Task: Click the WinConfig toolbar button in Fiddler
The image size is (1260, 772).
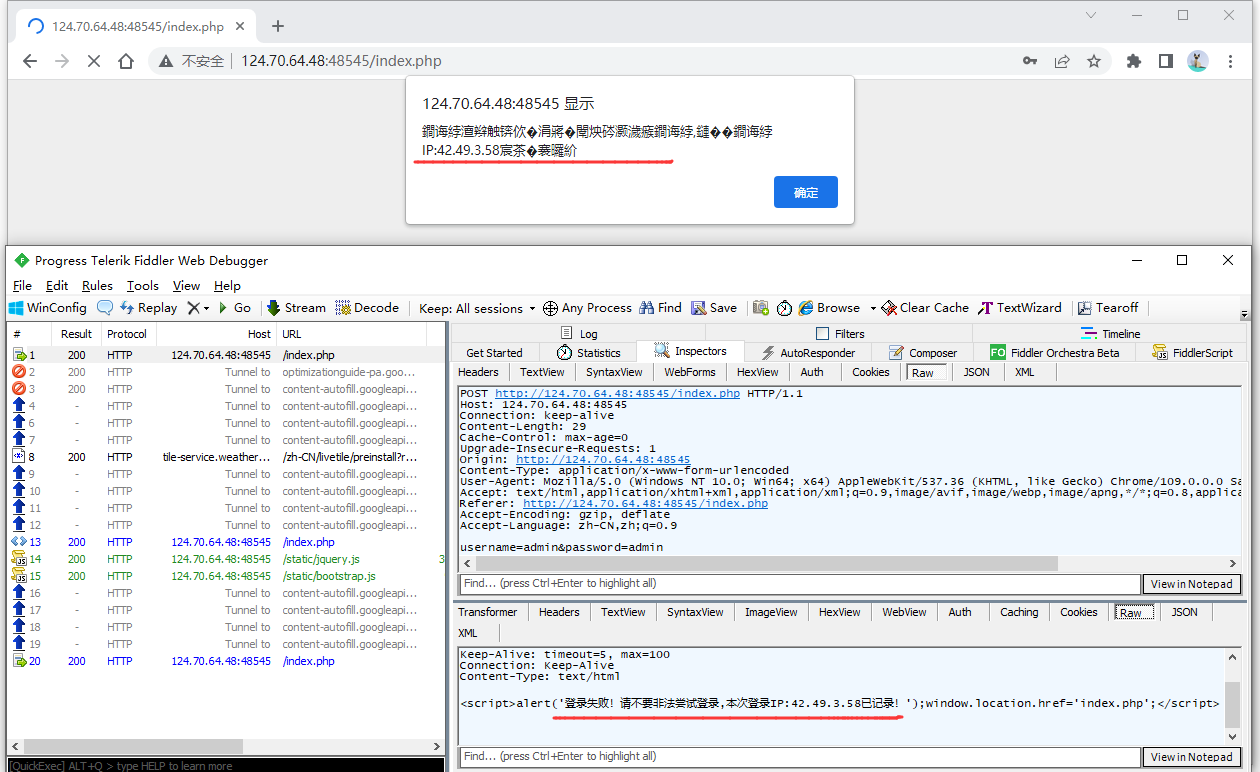Action: 48,308
